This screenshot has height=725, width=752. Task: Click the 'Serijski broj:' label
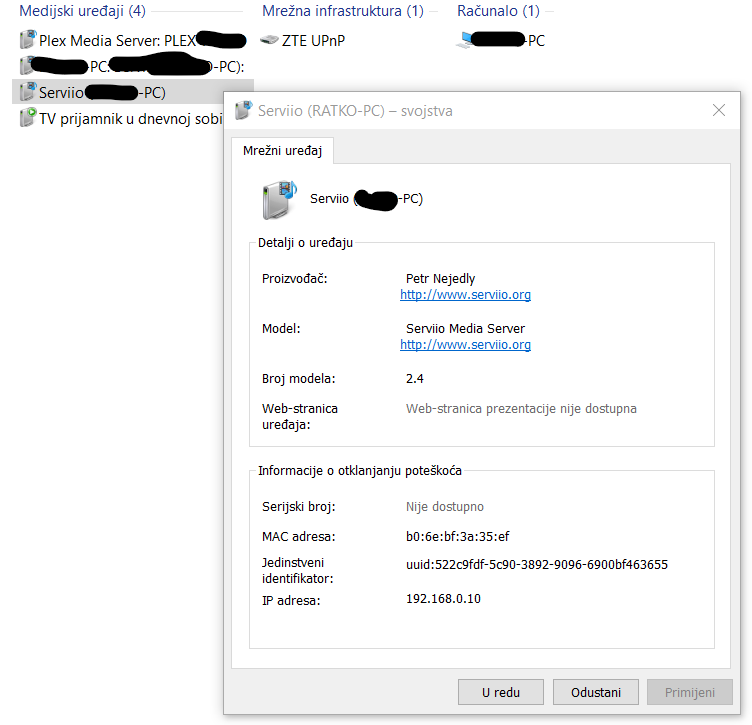(x=298, y=506)
